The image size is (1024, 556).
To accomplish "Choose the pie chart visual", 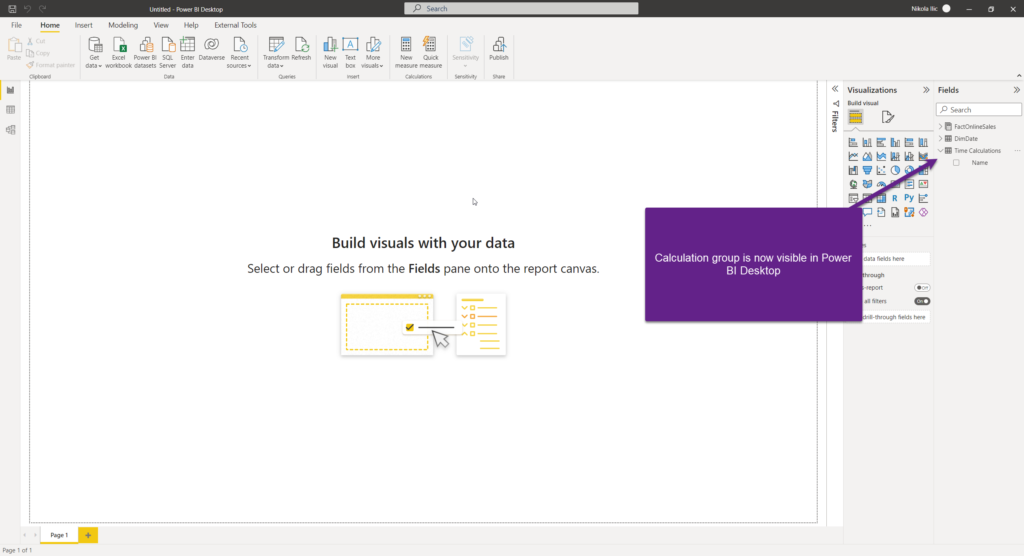I will click(895, 170).
